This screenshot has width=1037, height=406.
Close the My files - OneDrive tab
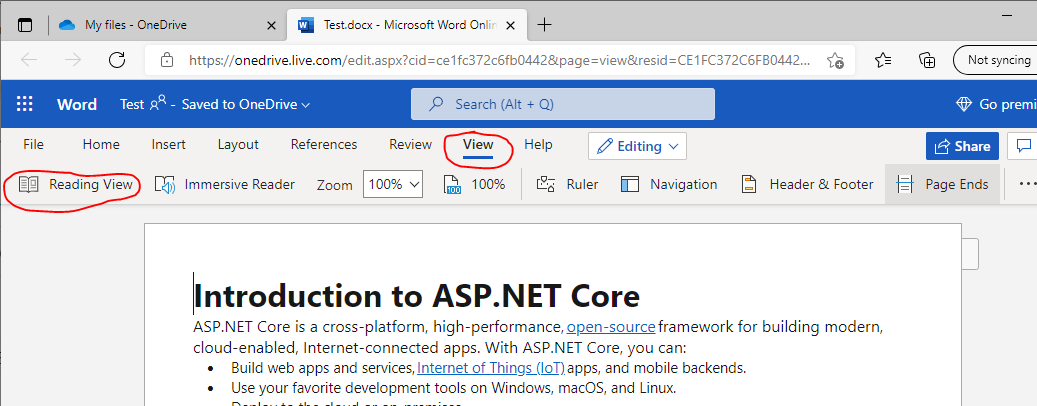[x=271, y=25]
